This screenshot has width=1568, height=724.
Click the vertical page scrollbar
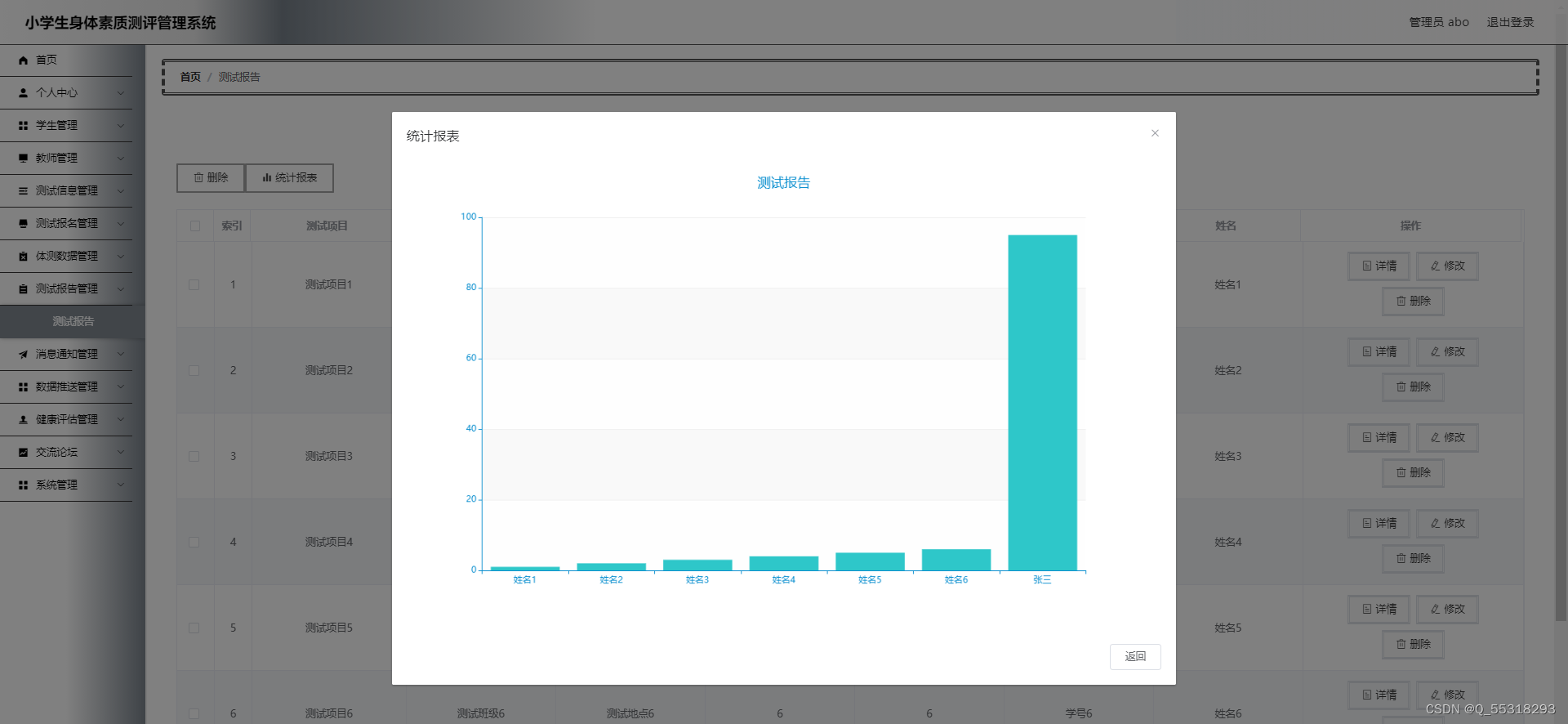[x=1561, y=333]
